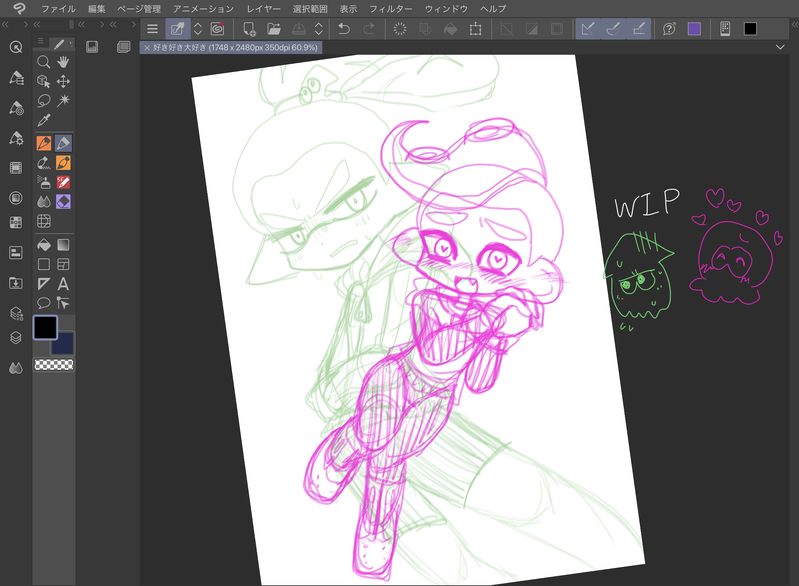The height and width of the screenshot is (586, 799).
Task: Select the Blend tool
Action: (x=44, y=202)
